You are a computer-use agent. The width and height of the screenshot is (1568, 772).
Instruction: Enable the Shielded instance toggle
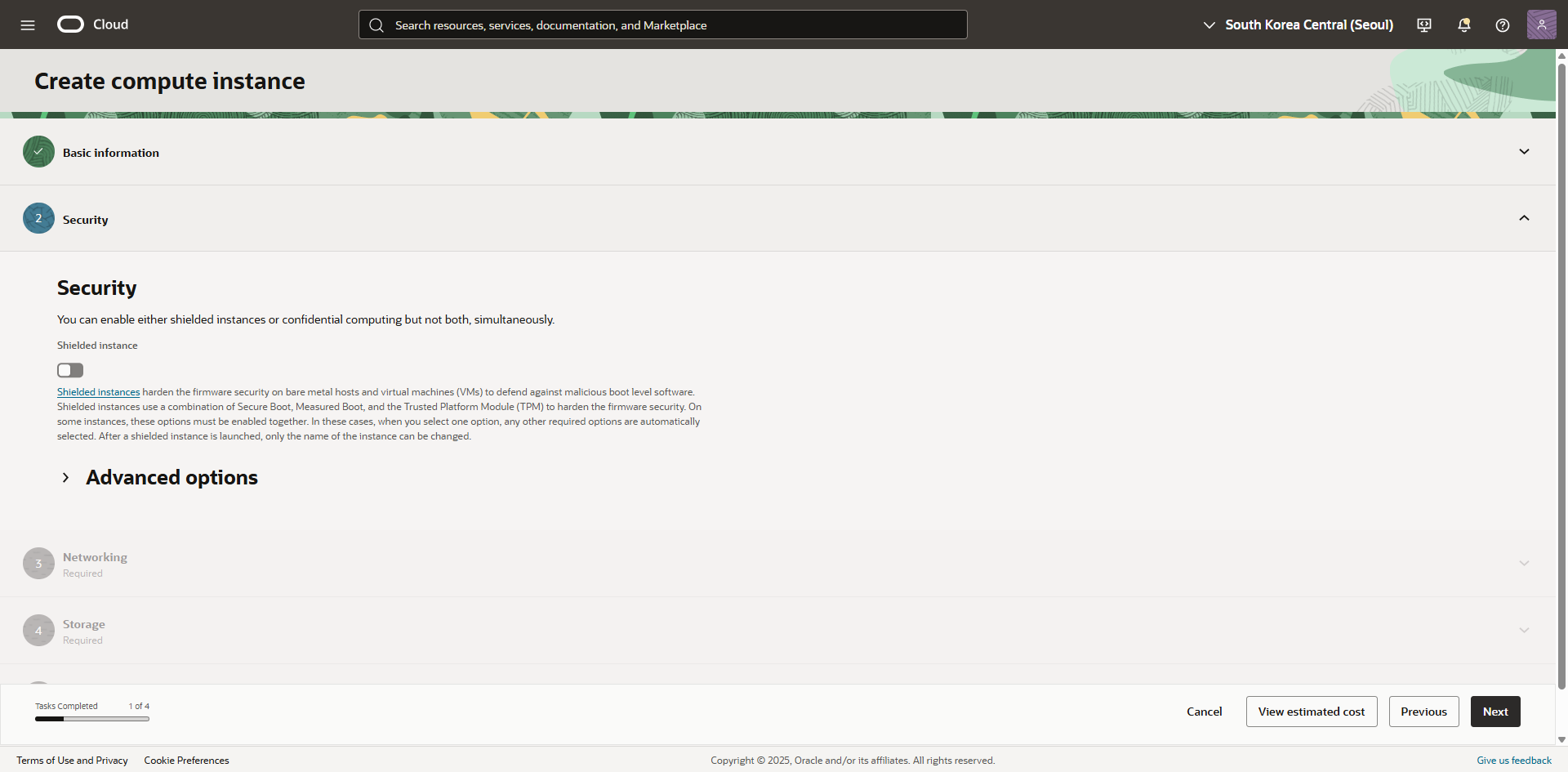coord(70,370)
